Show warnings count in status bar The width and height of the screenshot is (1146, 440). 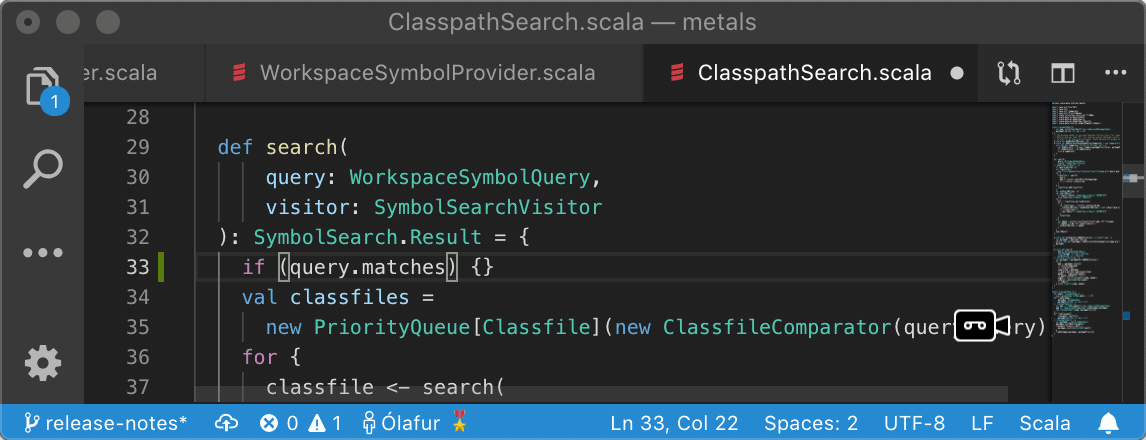tap(325, 422)
